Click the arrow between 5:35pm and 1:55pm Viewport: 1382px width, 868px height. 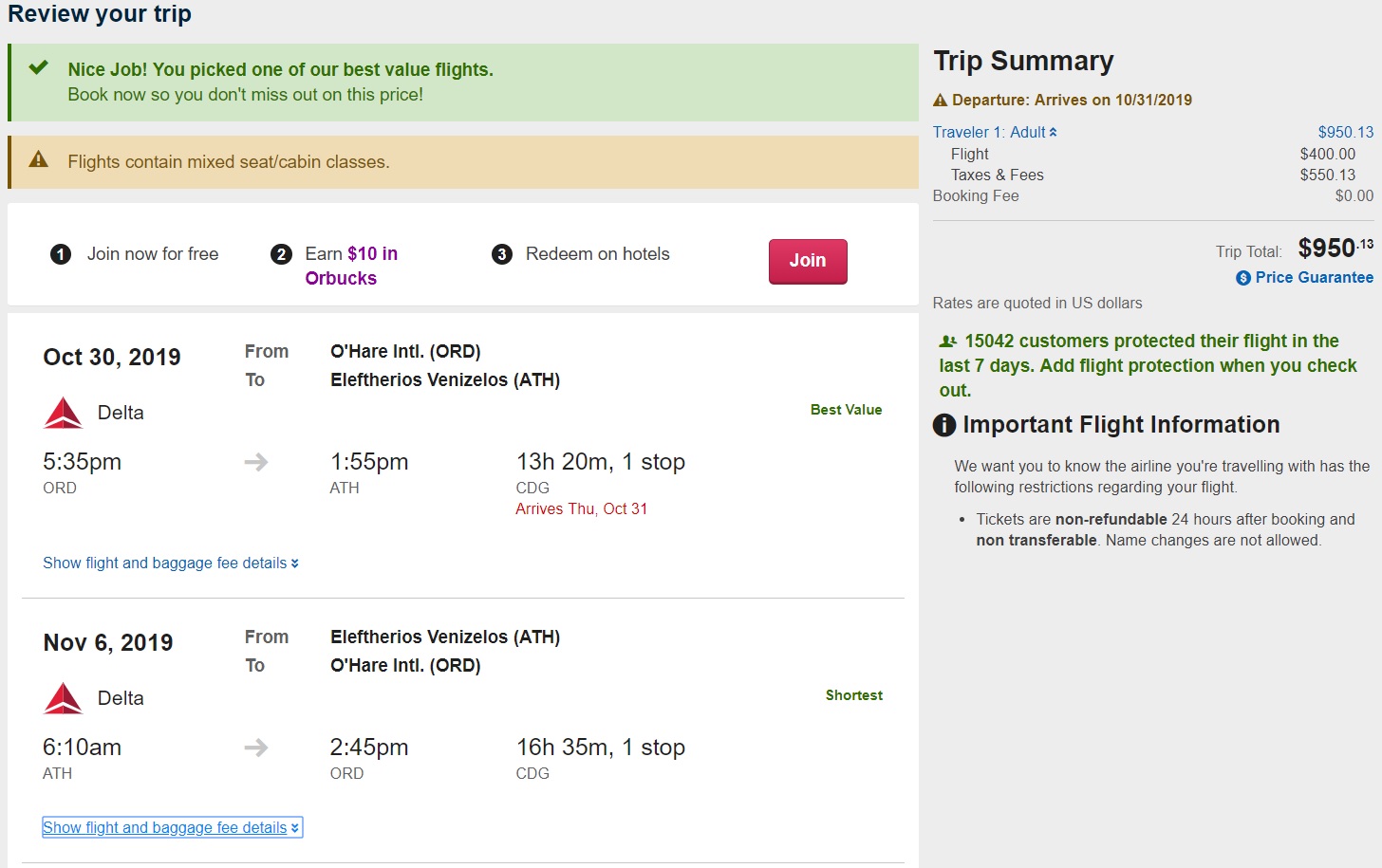point(256,462)
